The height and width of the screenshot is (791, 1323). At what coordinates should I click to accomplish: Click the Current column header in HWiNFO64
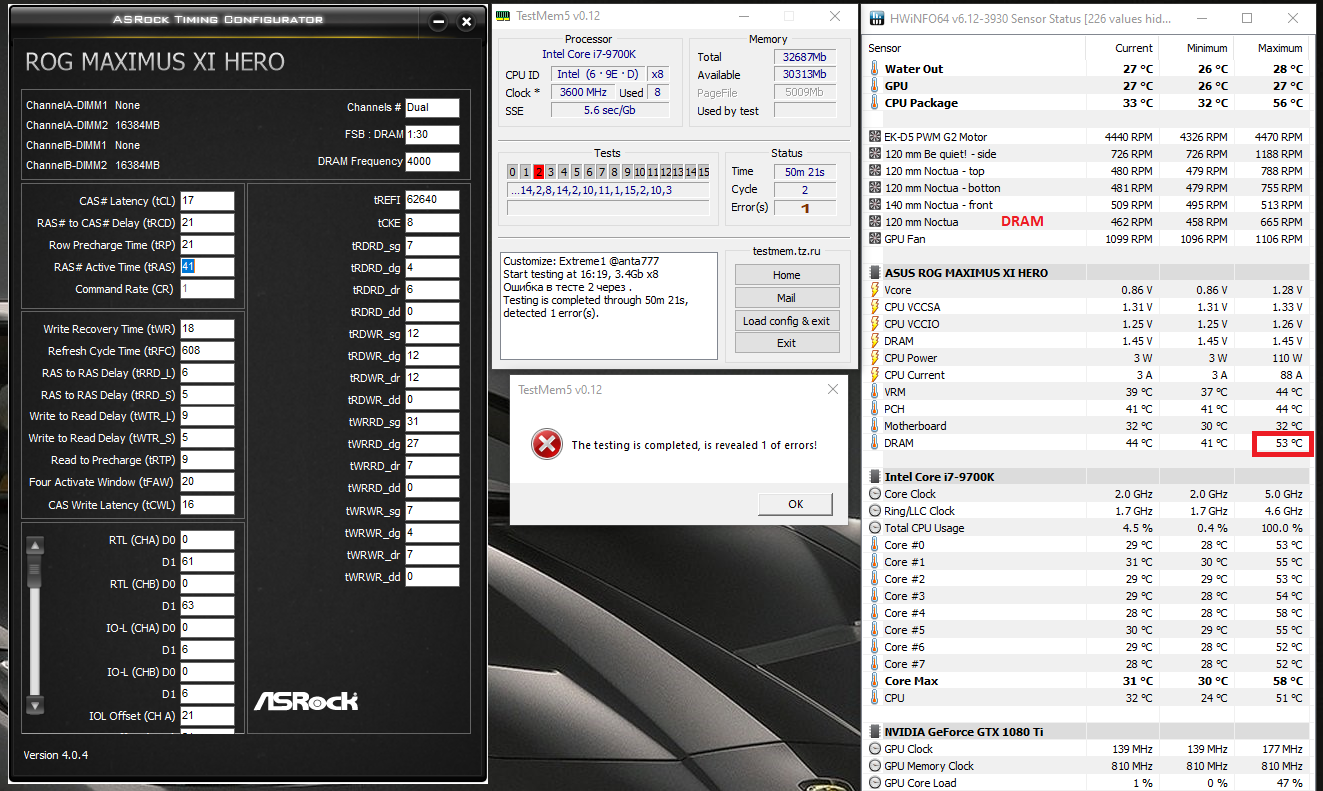(1134, 48)
